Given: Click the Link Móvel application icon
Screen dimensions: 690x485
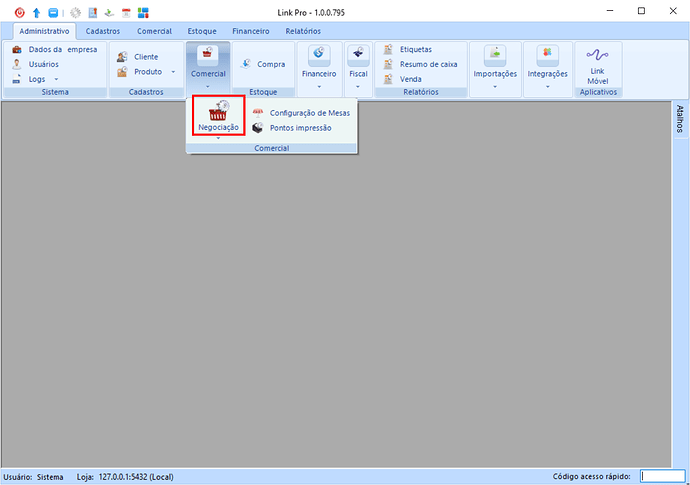Looking at the screenshot, I should coord(598,66).
